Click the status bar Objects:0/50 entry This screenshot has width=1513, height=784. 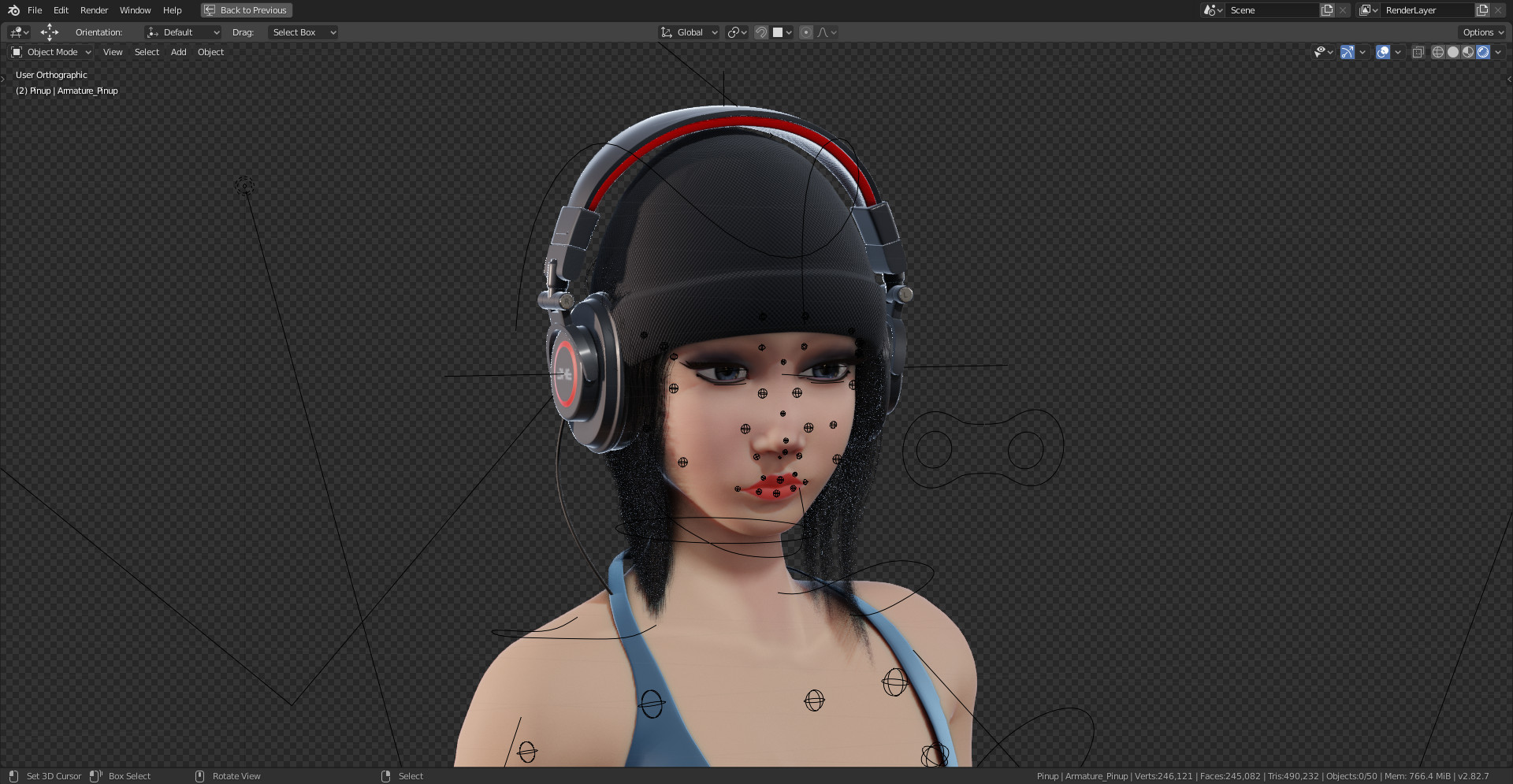click(x=1351, y=776)
